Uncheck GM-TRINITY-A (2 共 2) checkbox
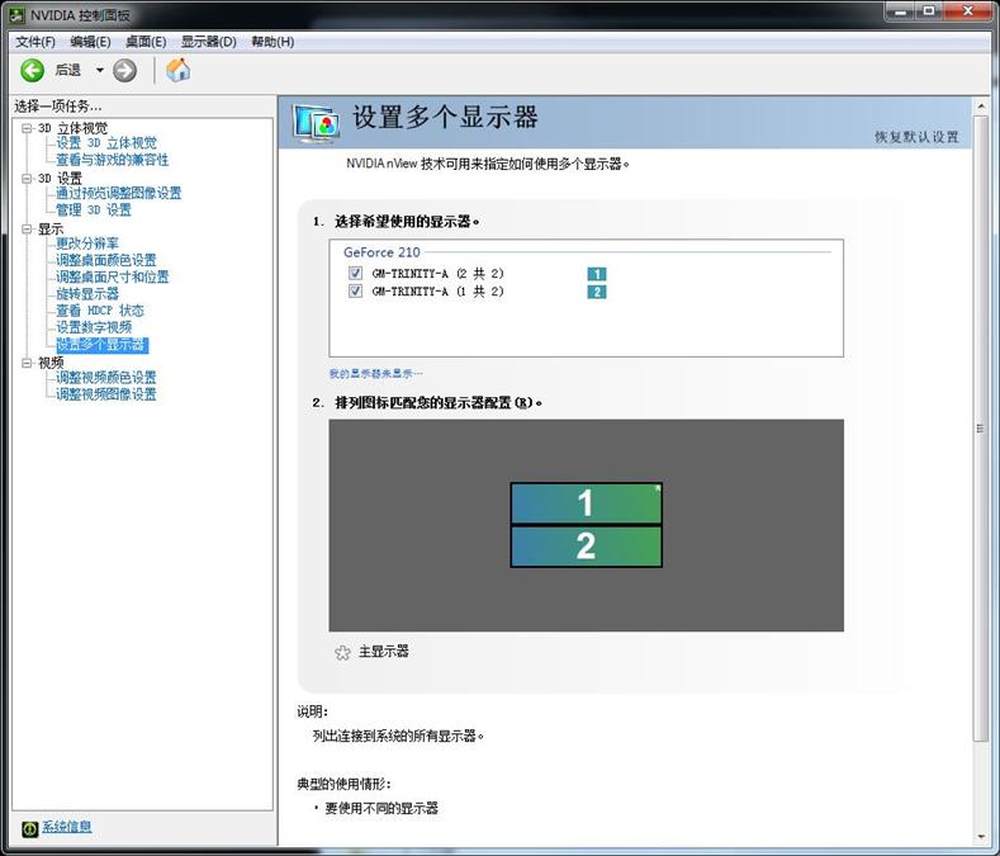The width and height of the screenshot is (1000, 856). (x=355, y=273)
